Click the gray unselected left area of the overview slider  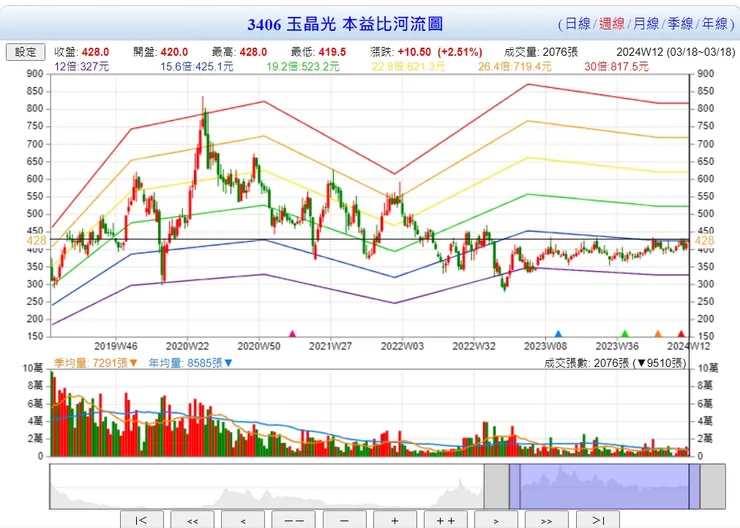267,486
